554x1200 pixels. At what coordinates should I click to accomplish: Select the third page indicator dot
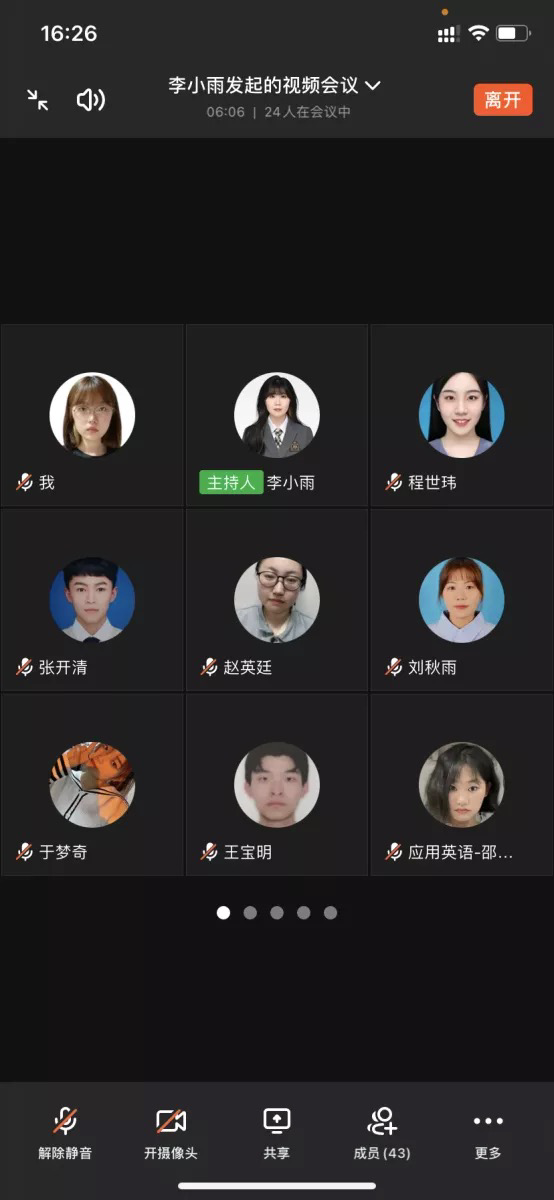[277, 912]
